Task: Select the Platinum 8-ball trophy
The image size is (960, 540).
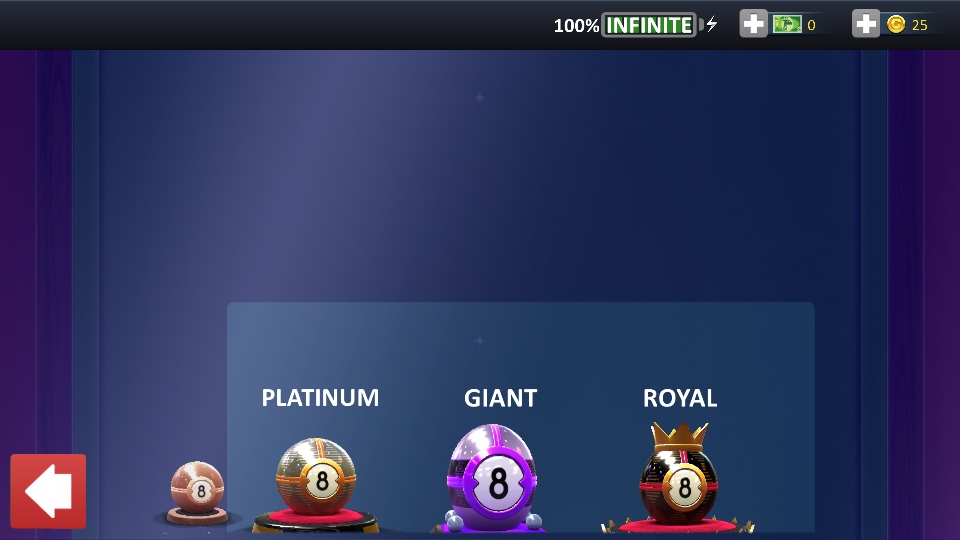Action: (x=316, y=476)
